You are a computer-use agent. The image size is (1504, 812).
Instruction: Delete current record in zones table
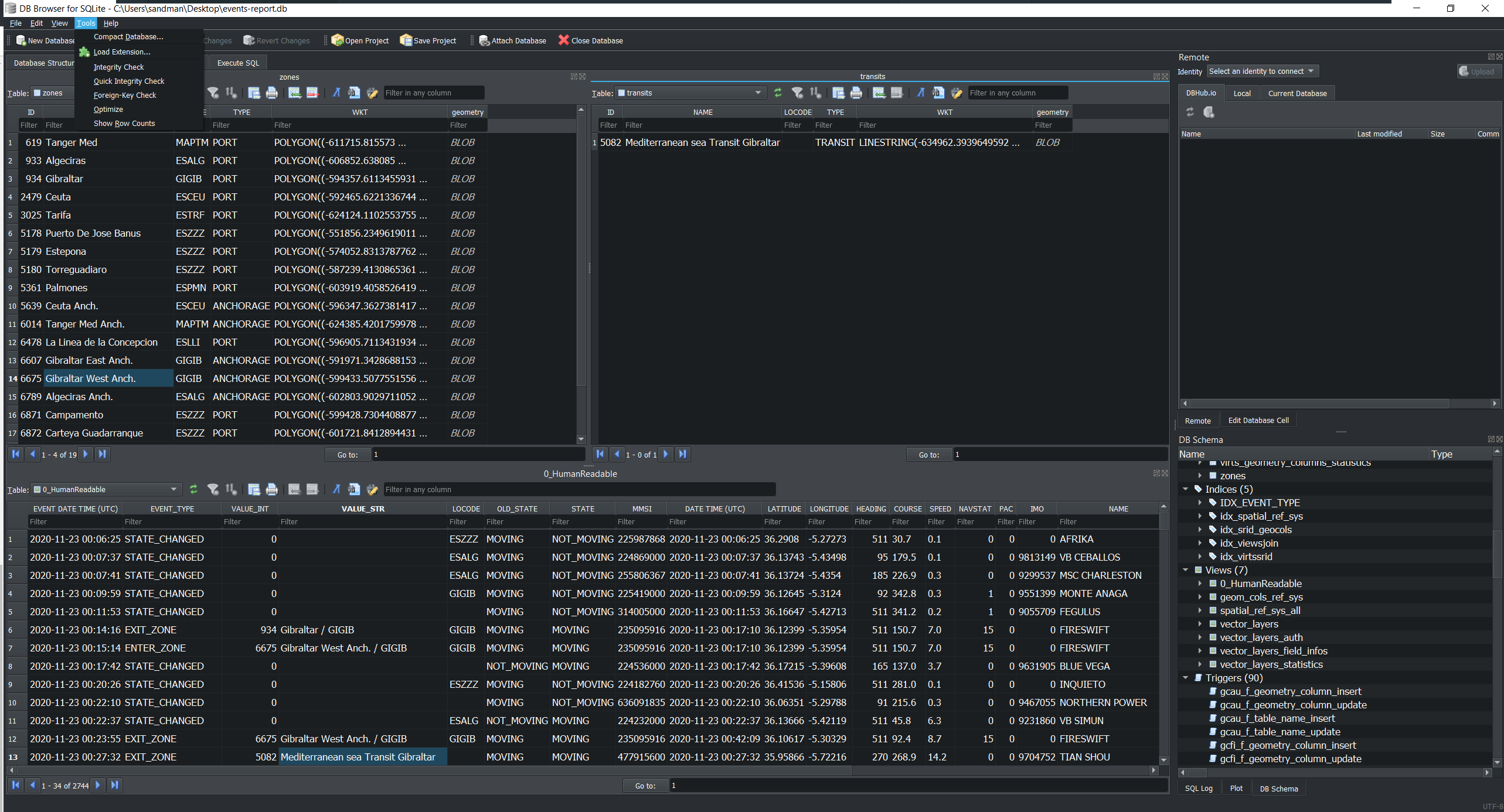point(312,93)
